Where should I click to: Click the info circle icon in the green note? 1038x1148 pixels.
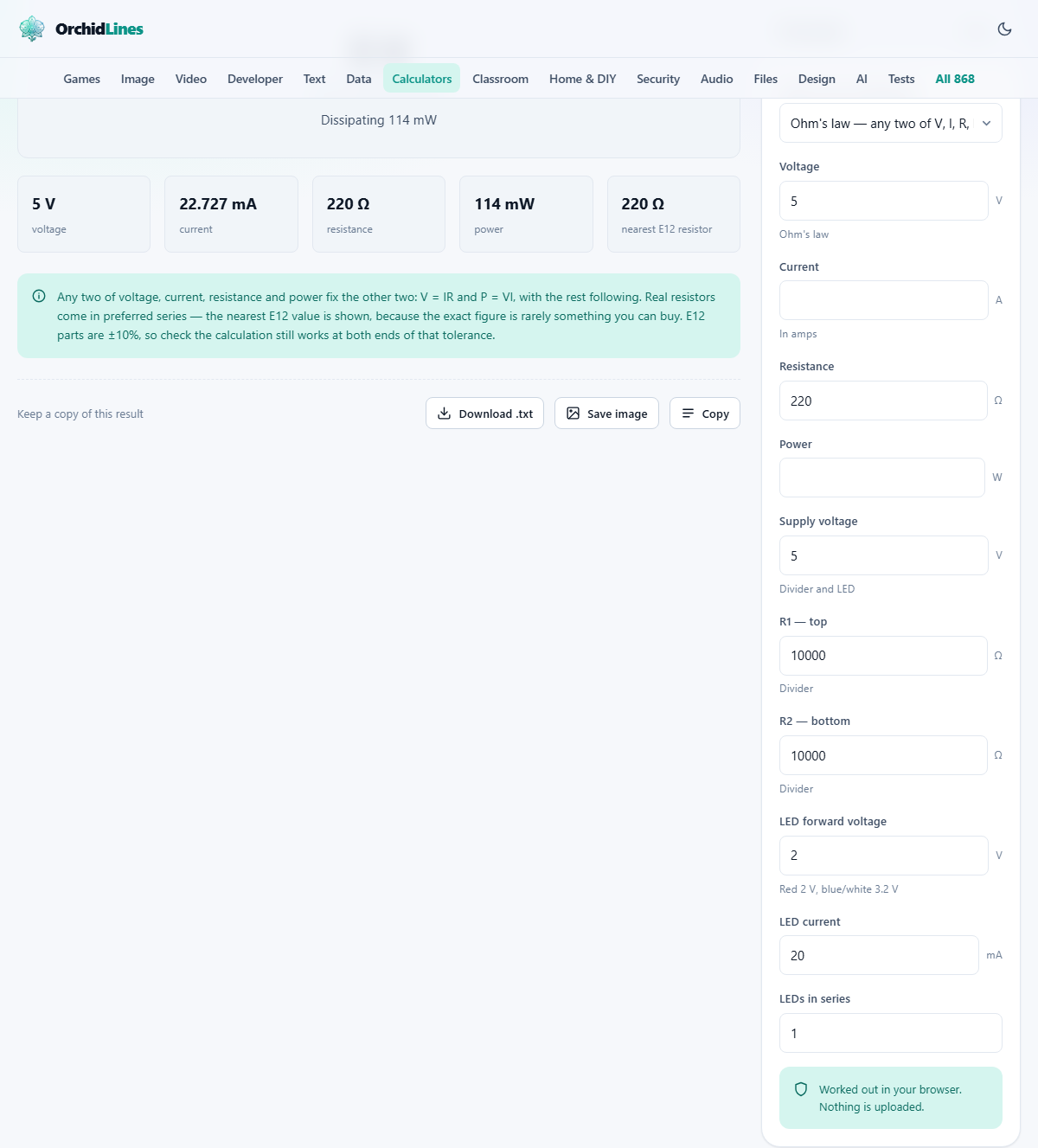[x=39, y=296]
